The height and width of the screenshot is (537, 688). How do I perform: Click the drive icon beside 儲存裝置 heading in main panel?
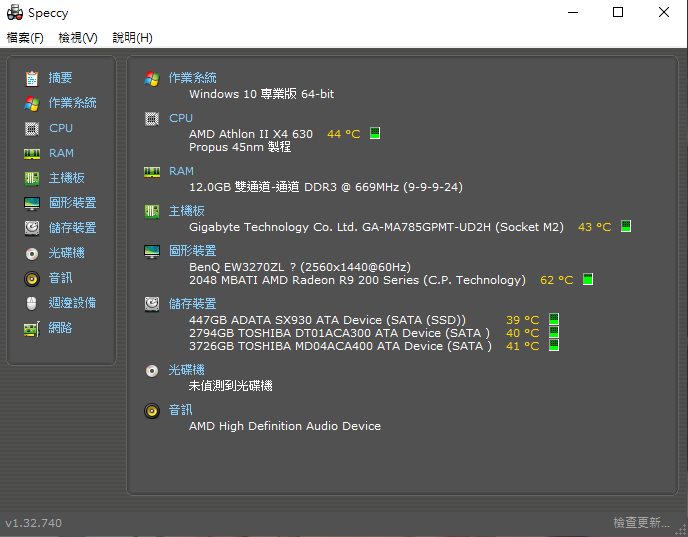(152, 304)
